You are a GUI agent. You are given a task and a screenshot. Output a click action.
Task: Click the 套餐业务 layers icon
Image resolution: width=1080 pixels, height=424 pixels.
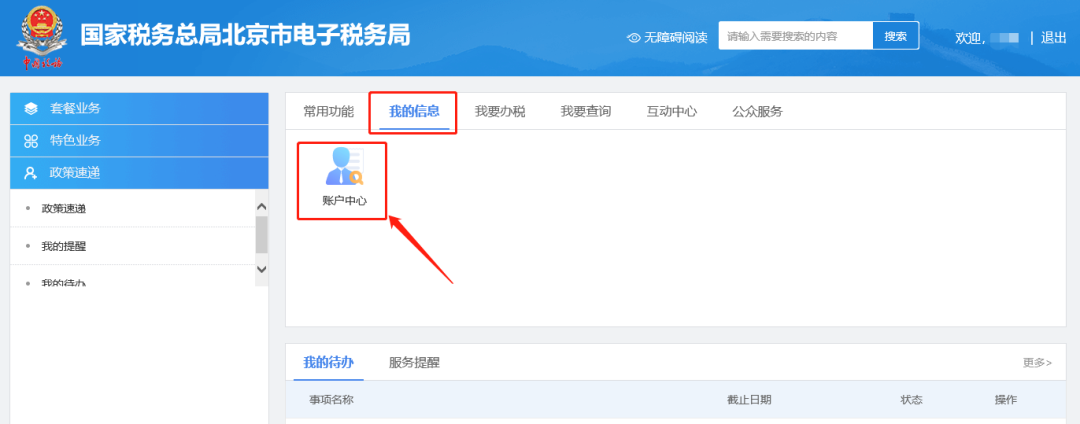pos(31,109)
